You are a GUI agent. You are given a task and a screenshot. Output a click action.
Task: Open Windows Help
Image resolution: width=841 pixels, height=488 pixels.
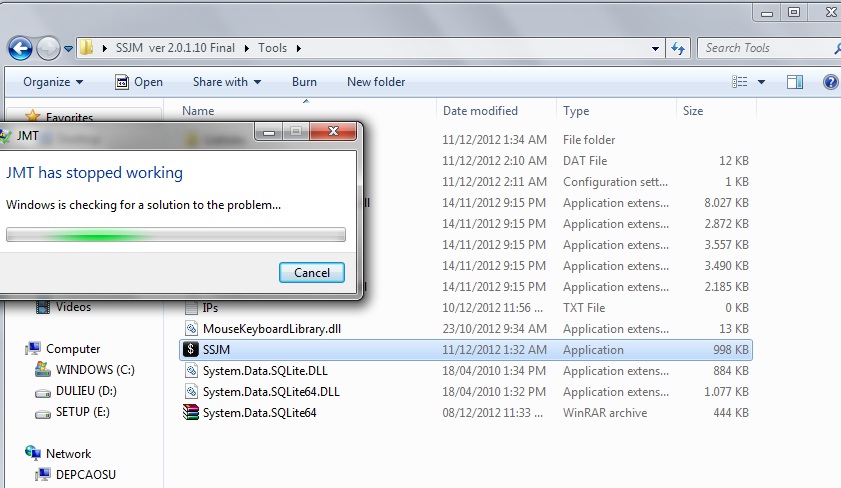(830, 82)
